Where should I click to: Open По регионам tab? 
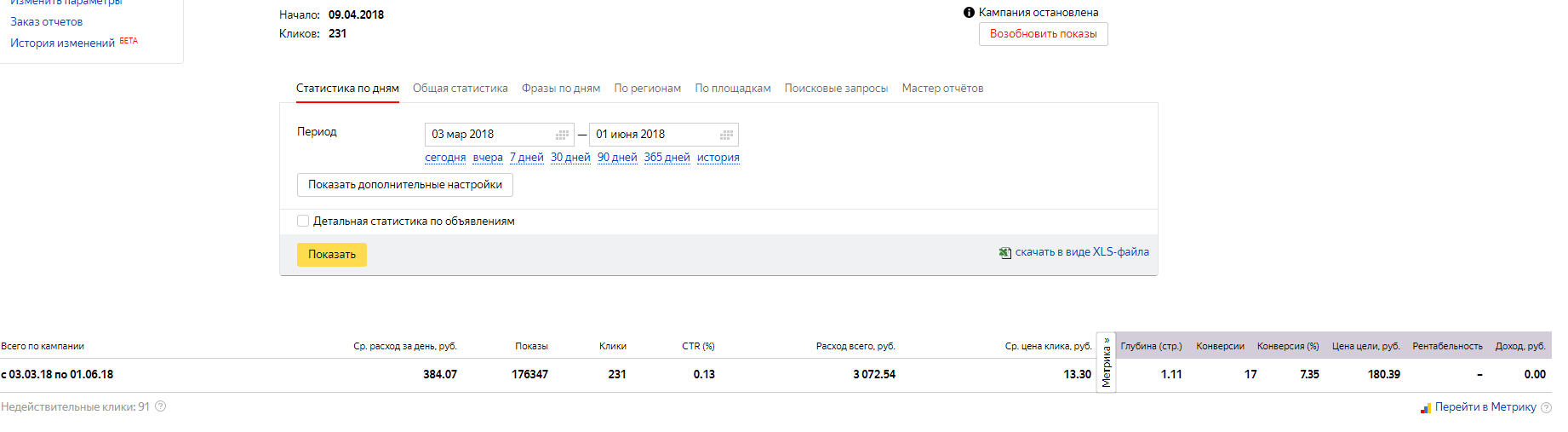[648, 89]
